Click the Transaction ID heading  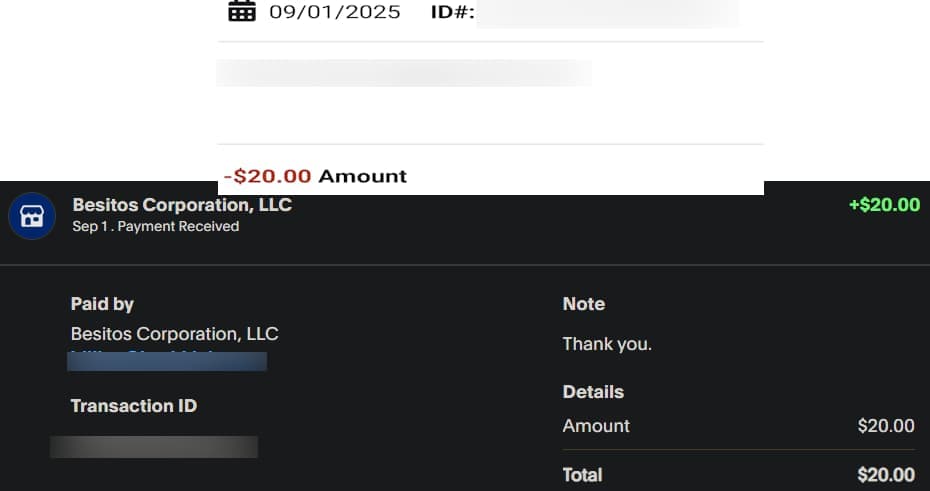(134, 406)
